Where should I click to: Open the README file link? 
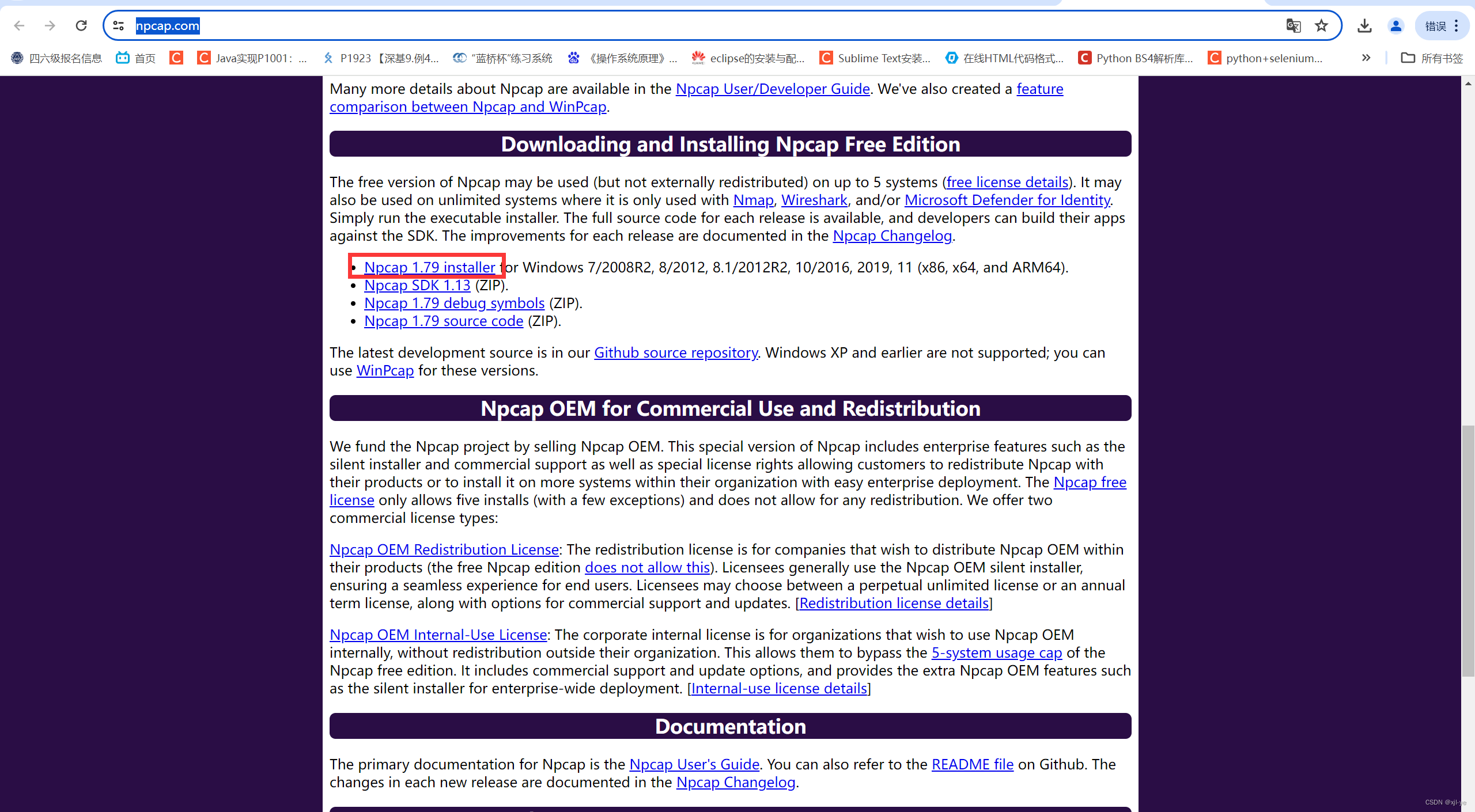pyautogui.click(x=973, y=765)
